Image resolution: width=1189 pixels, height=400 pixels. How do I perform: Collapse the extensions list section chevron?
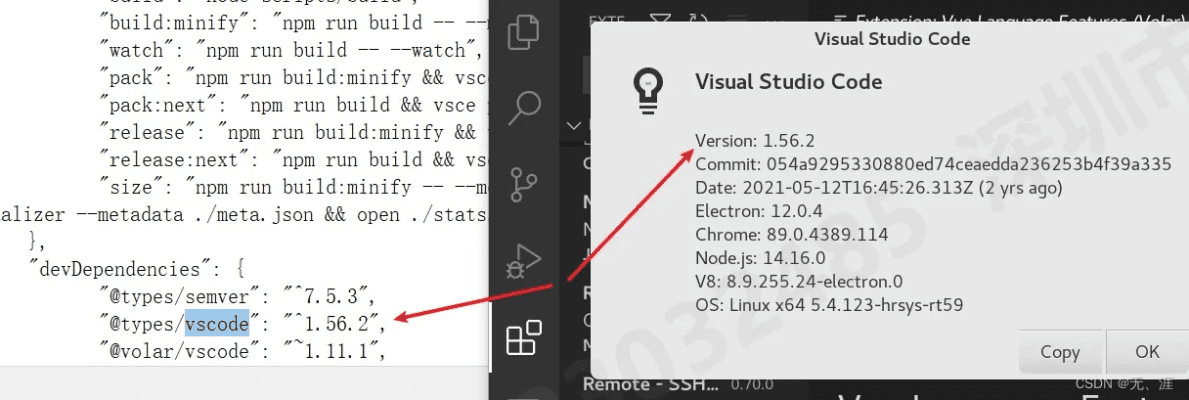click(574, 126)
